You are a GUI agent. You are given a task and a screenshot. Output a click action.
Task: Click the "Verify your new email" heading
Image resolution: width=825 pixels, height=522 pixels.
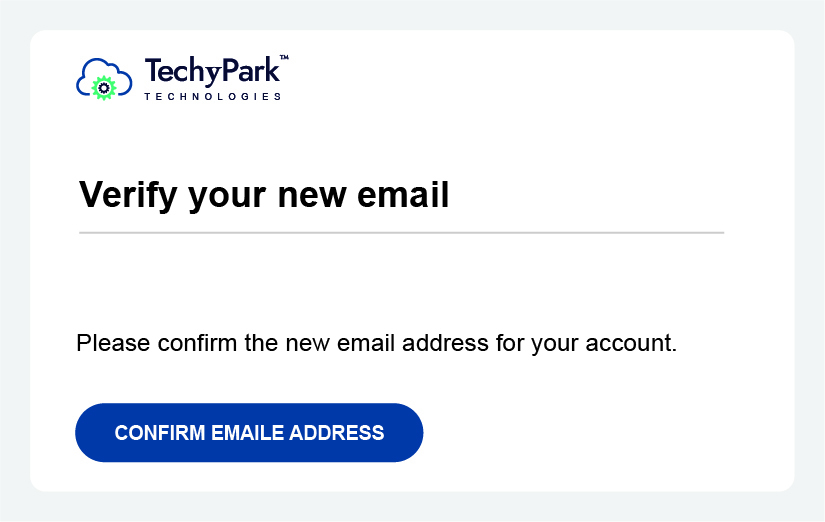(x=264, y=194)
